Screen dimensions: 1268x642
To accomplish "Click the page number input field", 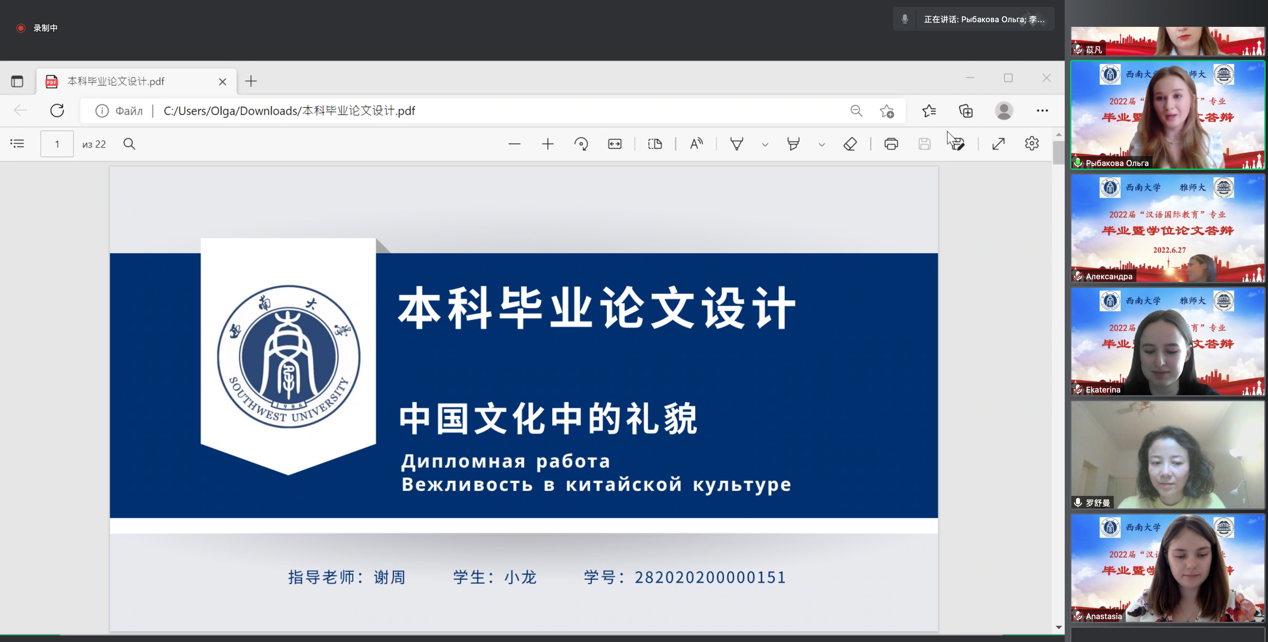I will click(x=57, y=144).
